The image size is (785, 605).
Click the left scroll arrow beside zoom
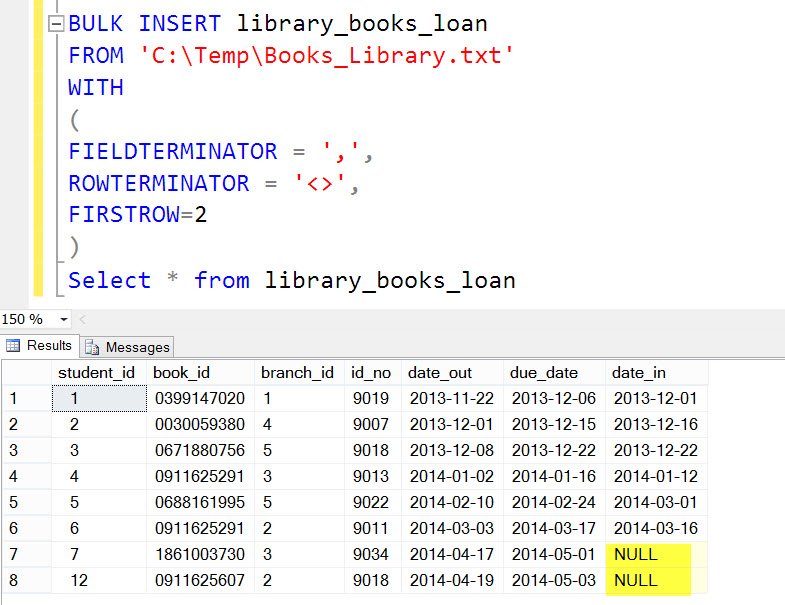(x=83, y=319)
